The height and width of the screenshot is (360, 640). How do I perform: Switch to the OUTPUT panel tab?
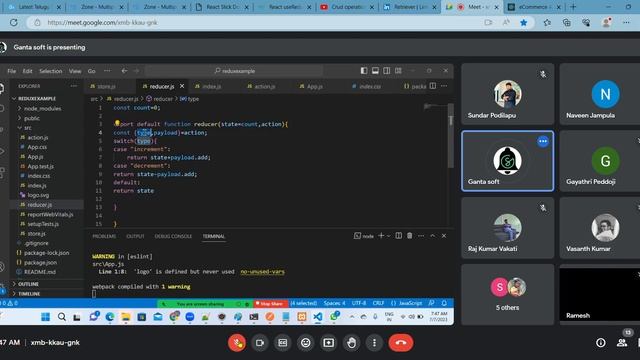[135, 236]
